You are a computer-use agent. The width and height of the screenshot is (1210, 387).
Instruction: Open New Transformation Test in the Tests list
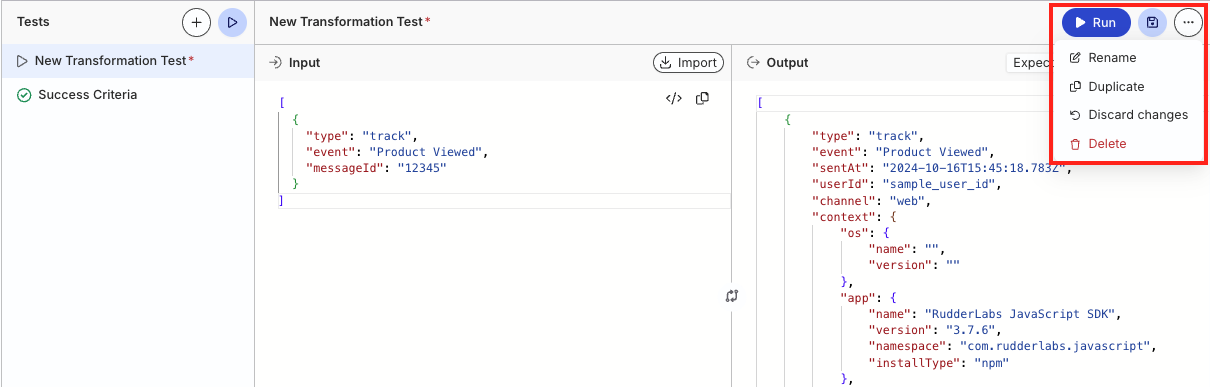pyautogui.click(x=127, y=61)
